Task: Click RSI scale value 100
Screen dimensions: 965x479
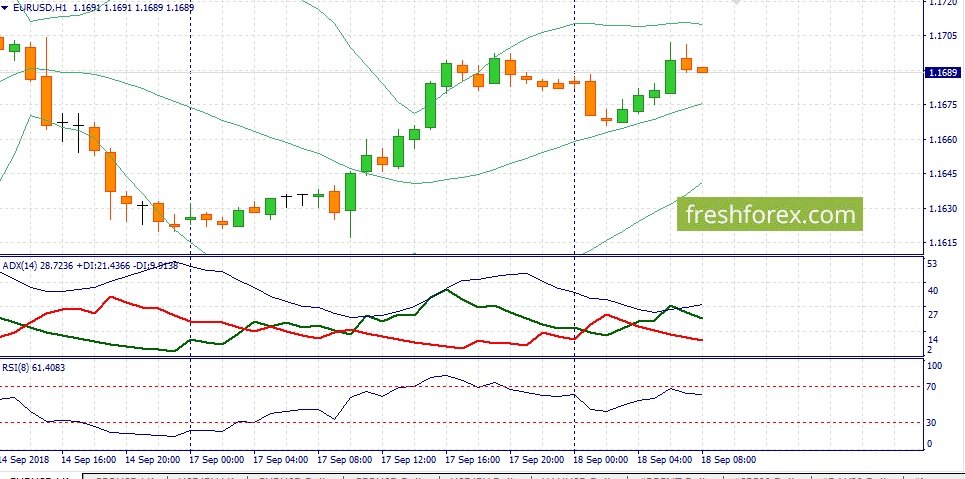Action: (x=934, y=366)
